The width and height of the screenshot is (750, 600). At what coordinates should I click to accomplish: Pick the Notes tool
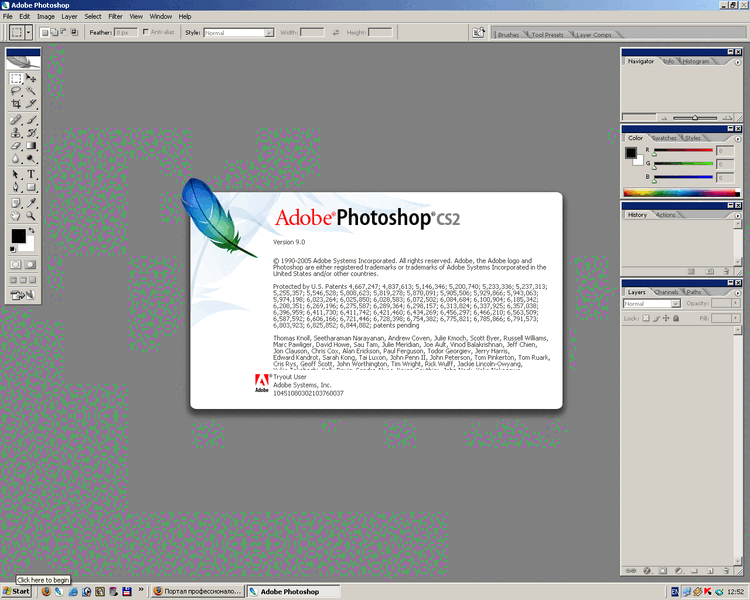pos(16,203)
